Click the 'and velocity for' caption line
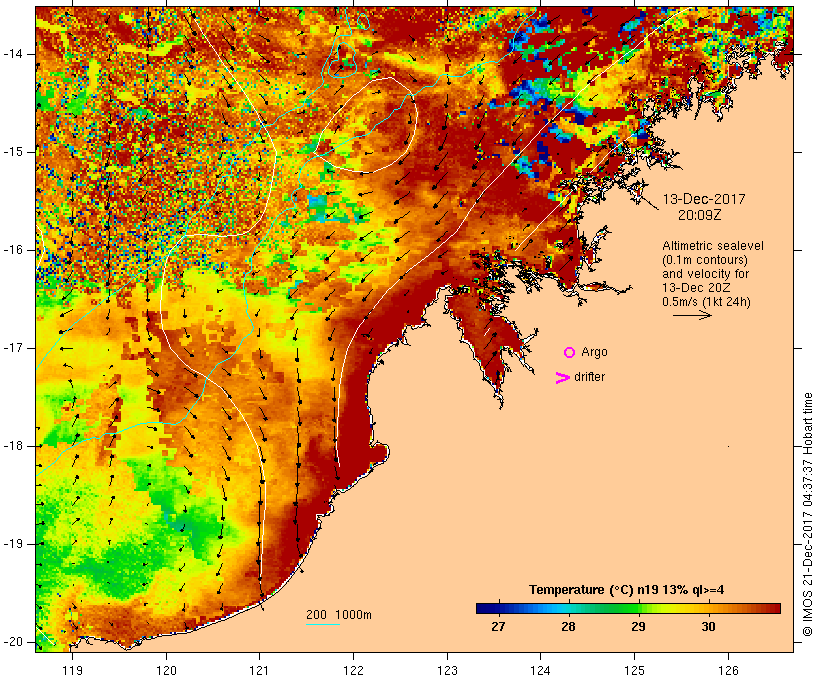The height and width of the screenshot is (680, 820). point(705,274)
